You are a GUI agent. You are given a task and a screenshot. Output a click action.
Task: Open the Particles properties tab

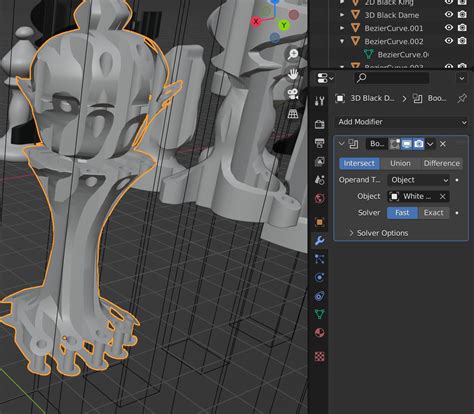click(319, 259)
